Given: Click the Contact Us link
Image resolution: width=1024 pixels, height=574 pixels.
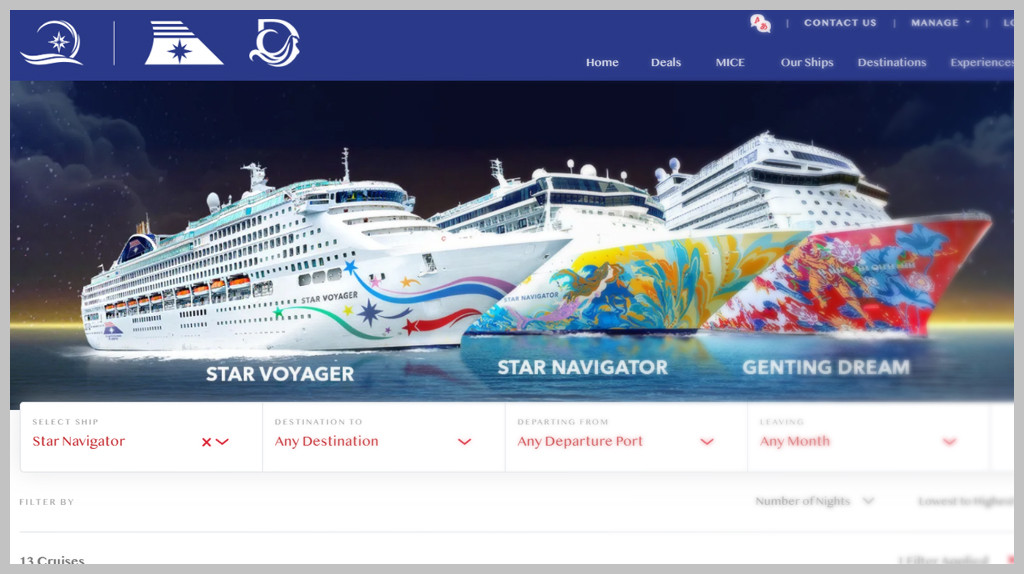Looking at the screenshot, I should pos(840,23).
